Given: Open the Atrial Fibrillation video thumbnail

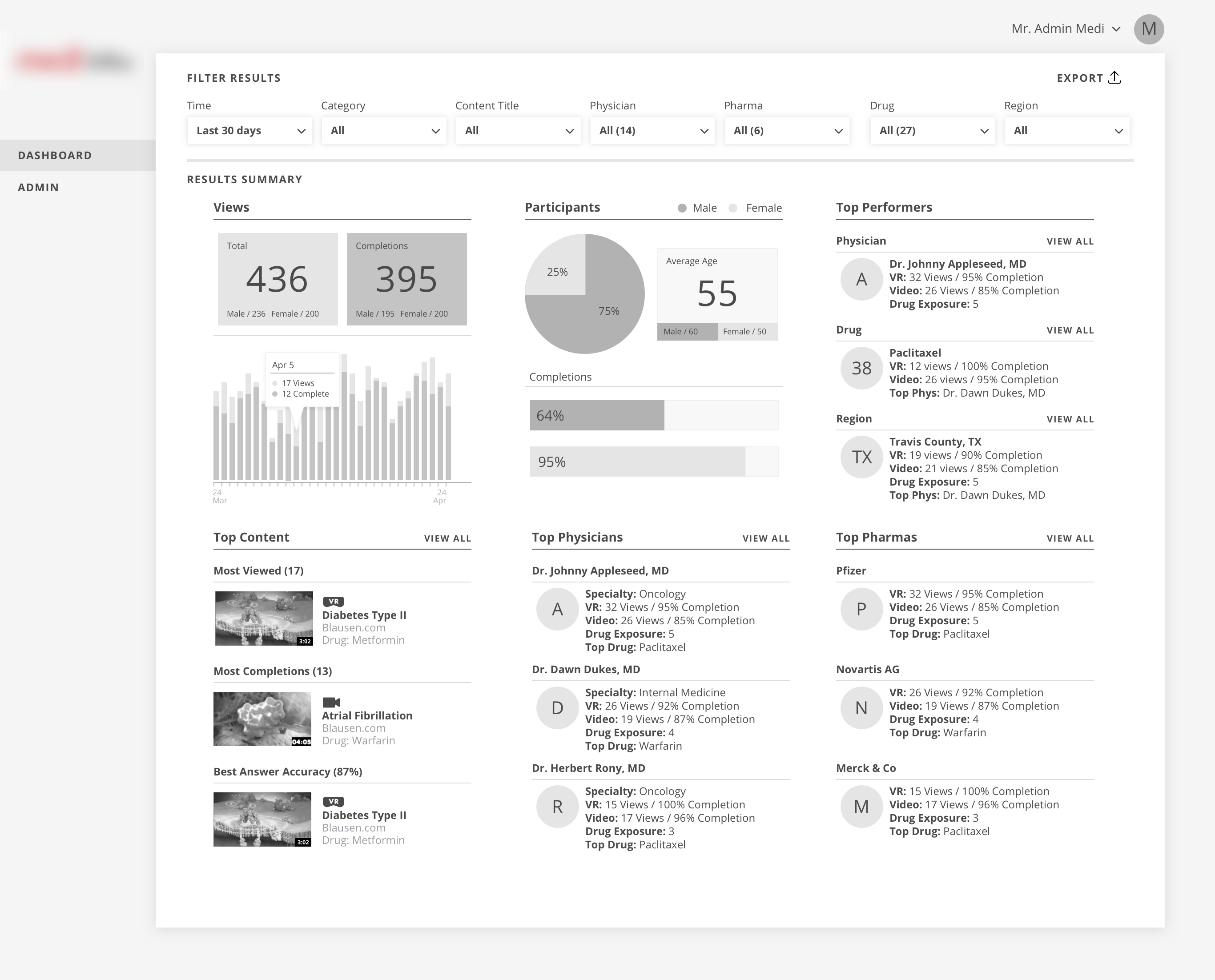Looking at the screenshot, I should tap(262, 719).
